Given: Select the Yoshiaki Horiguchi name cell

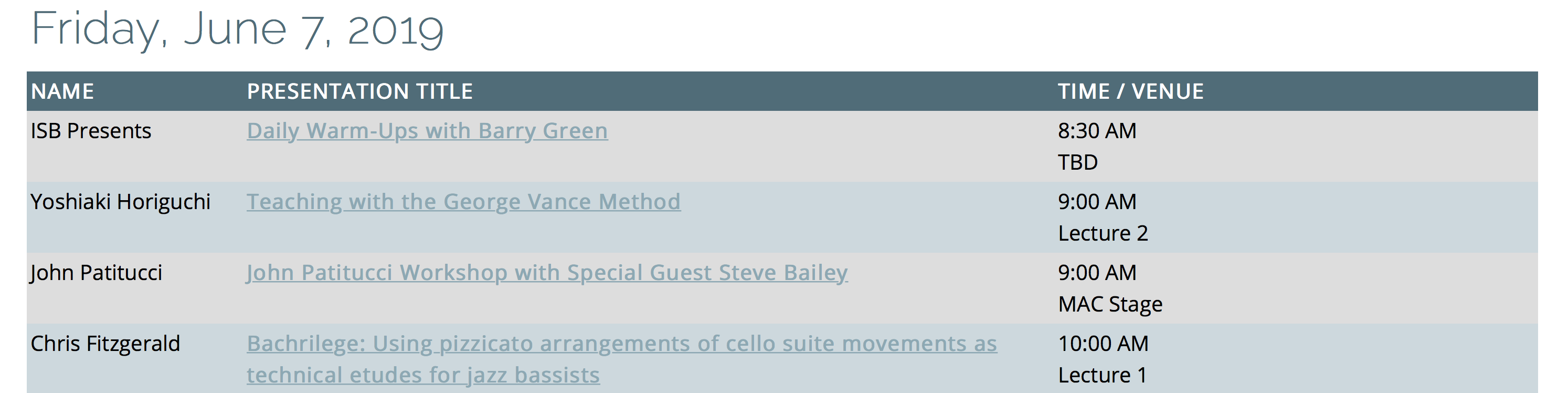Looking at the screenshot, I should (x=121, y=202).
